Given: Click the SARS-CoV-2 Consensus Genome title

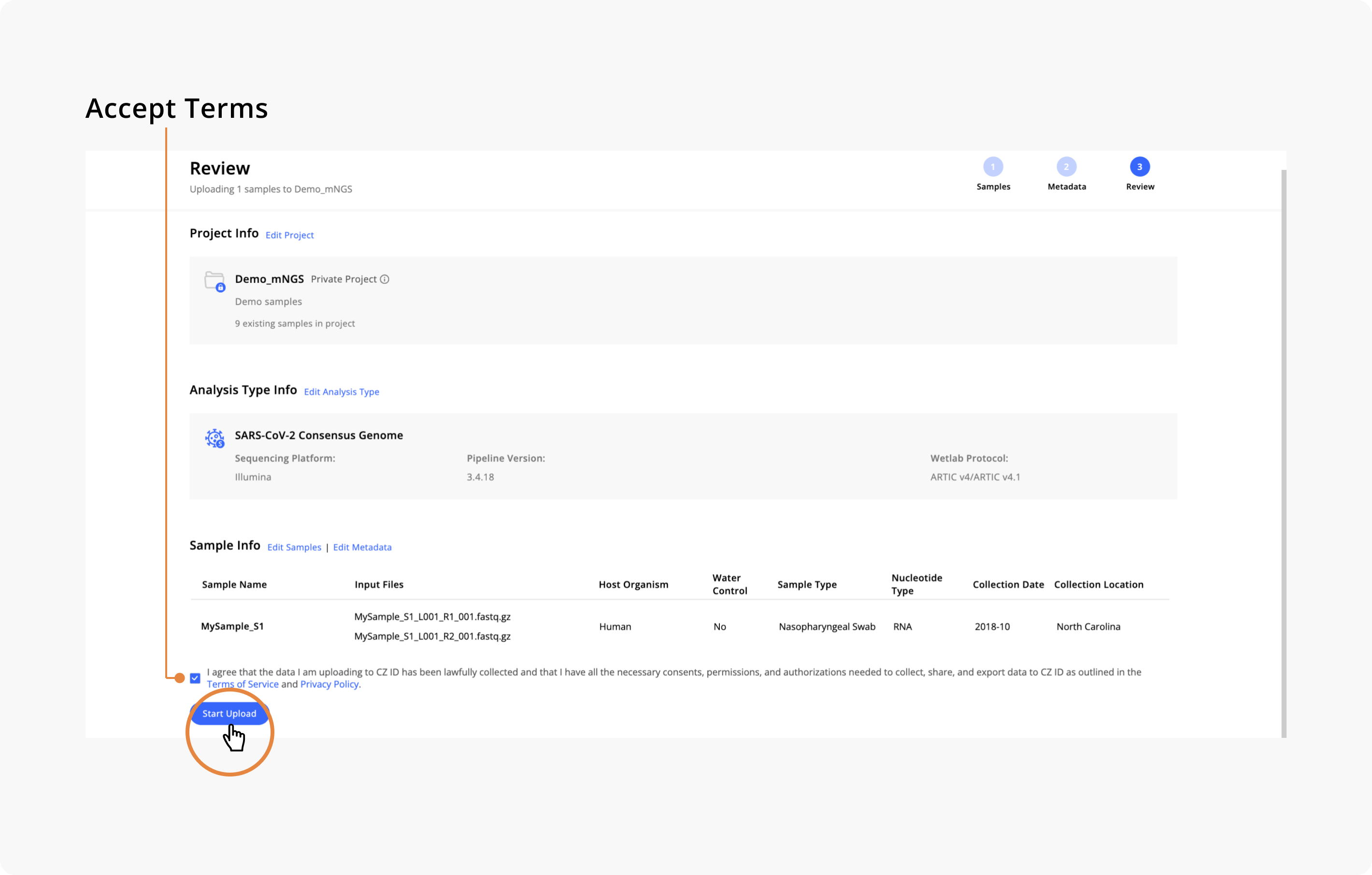Looking at the screenshot, I should tap(318, 435).
